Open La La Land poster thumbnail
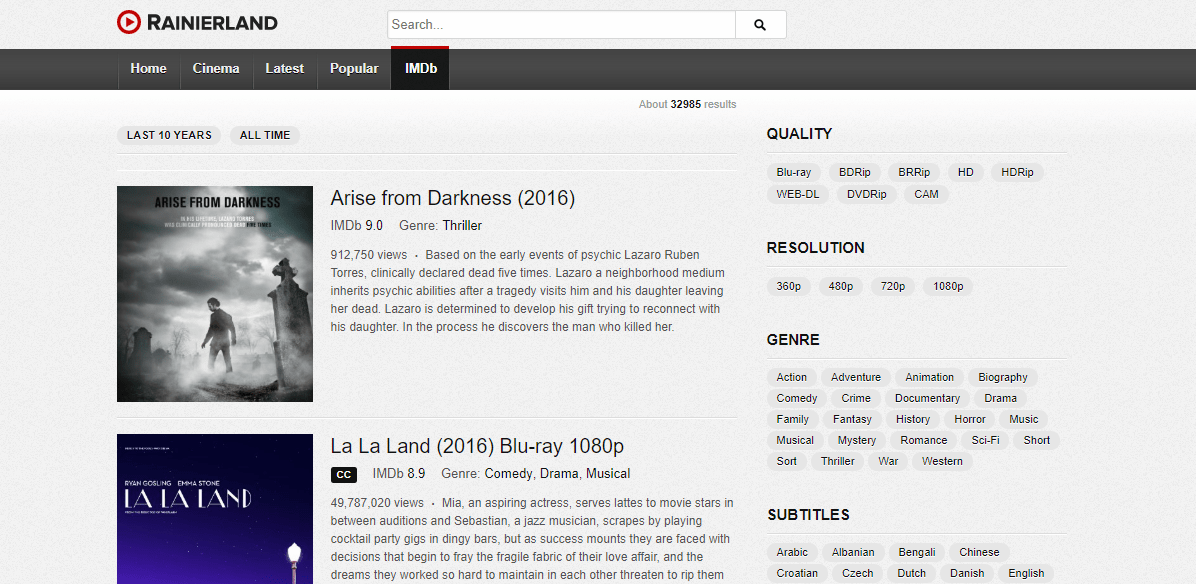Viewport: 1196px width, 584px height. (215, 509)
